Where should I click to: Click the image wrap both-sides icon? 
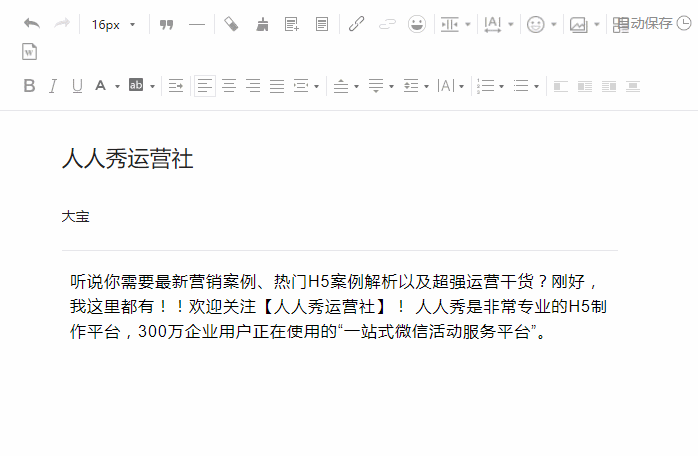584,86
